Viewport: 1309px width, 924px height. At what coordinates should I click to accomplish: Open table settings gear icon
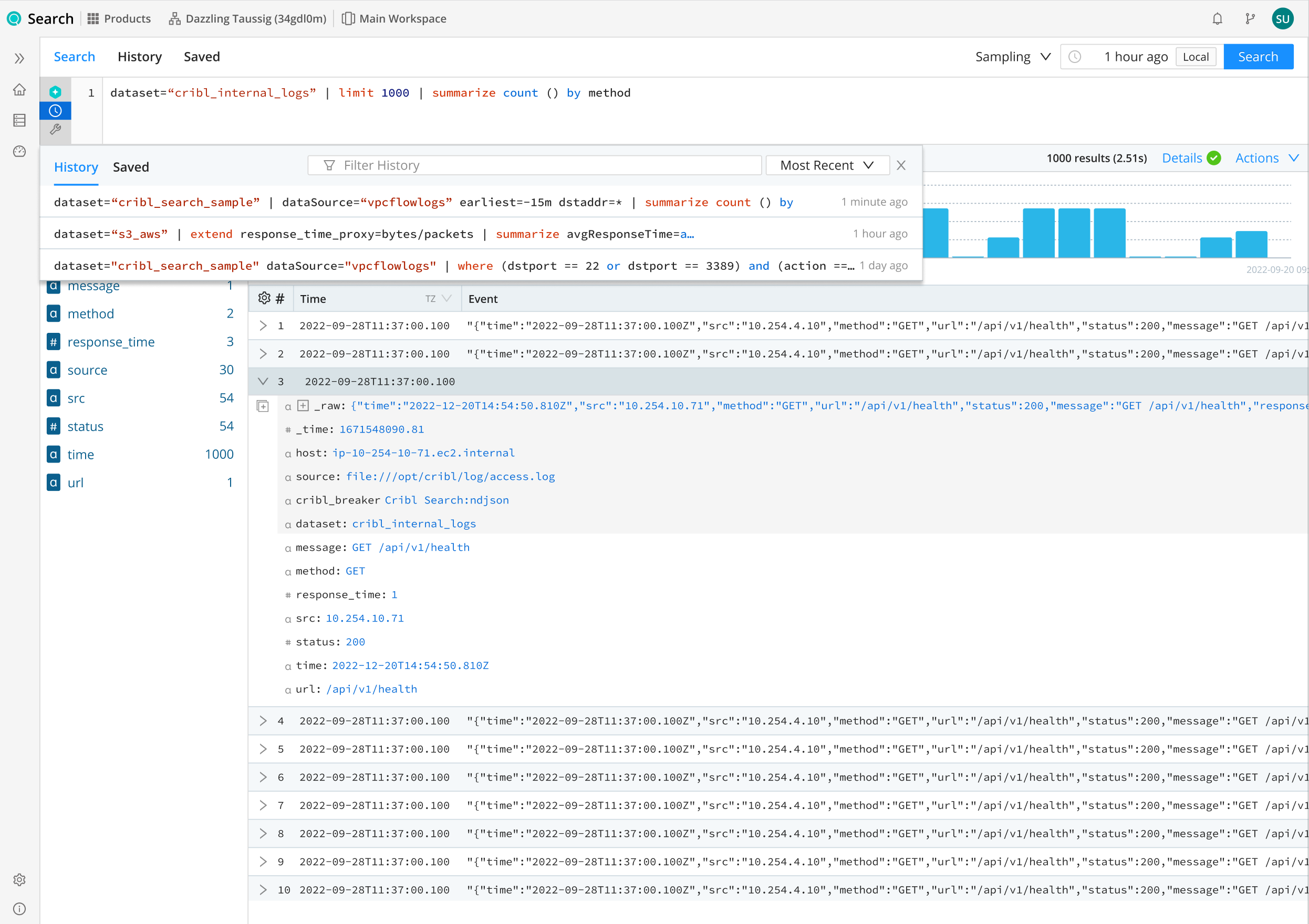click(264, 299)
